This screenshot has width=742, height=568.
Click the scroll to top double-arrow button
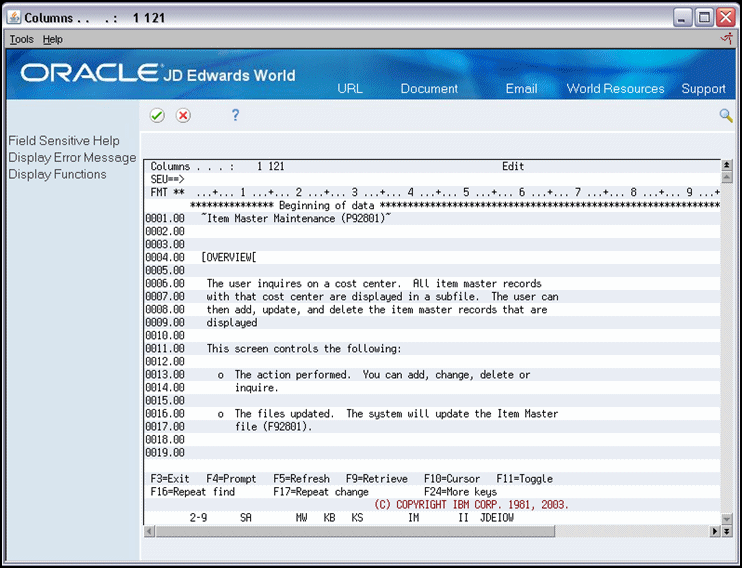click(x=727, y=165)
